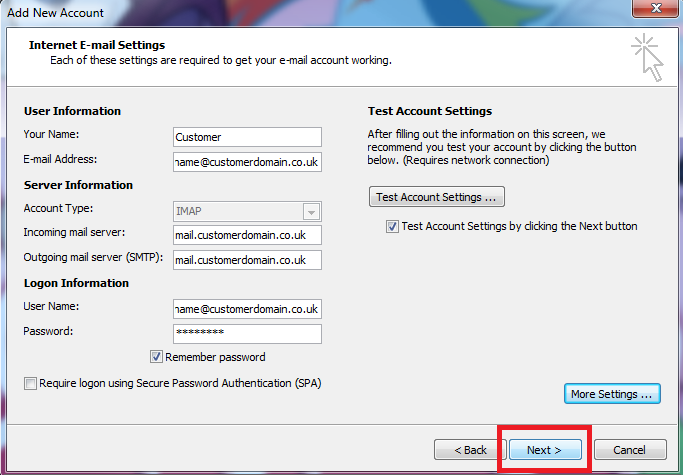Uncheck Test Account Settings by clicking Next
The height and width of the screenshot is (475, 683).
[x=393, y=227]
